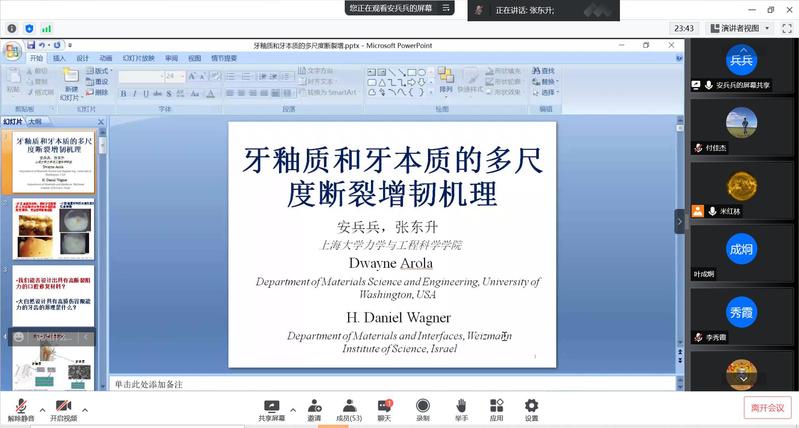Open the members list (53)
This screenshot has height=428, width=799.
coord(349,406)
